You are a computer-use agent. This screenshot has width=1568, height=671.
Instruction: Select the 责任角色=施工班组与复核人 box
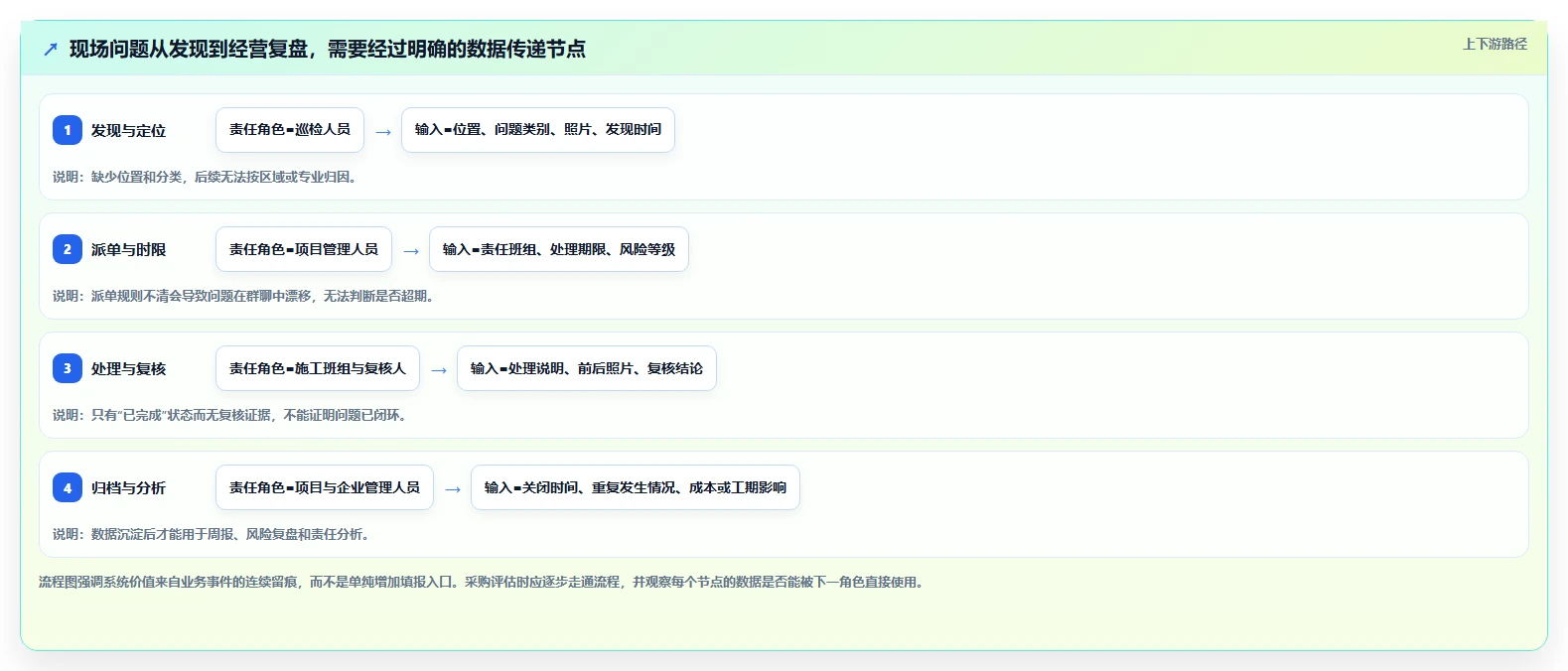coord(318,368)
